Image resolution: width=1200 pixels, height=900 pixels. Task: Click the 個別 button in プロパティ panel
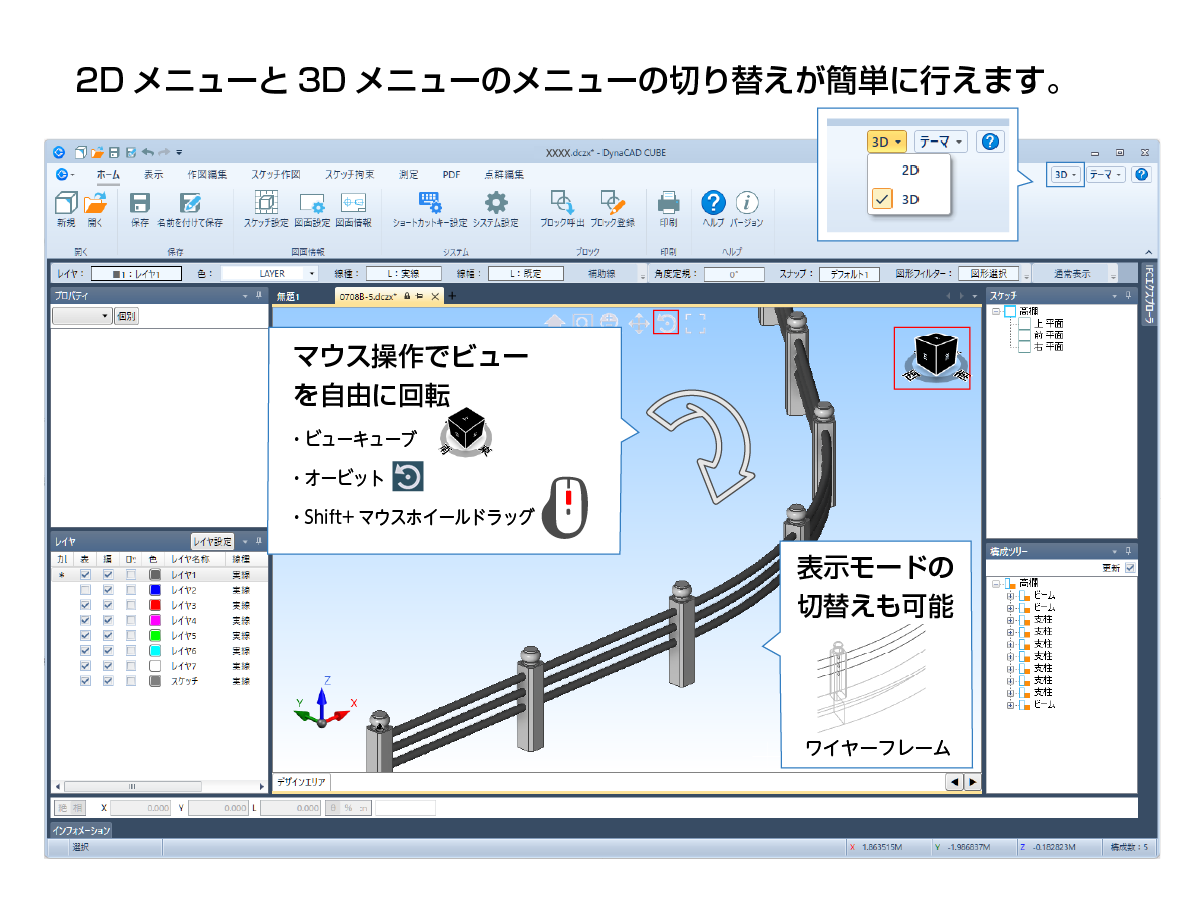point(126,316)
